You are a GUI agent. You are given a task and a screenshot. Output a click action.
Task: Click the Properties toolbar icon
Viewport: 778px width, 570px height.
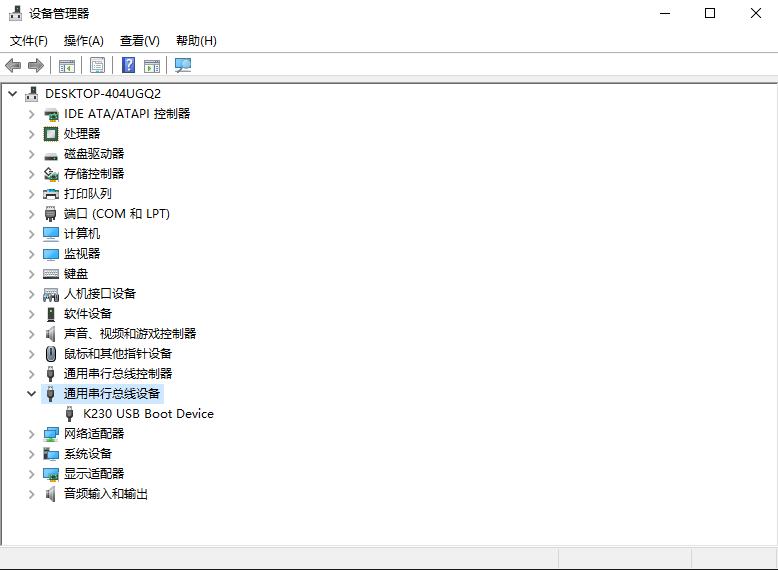click(97, 66)
